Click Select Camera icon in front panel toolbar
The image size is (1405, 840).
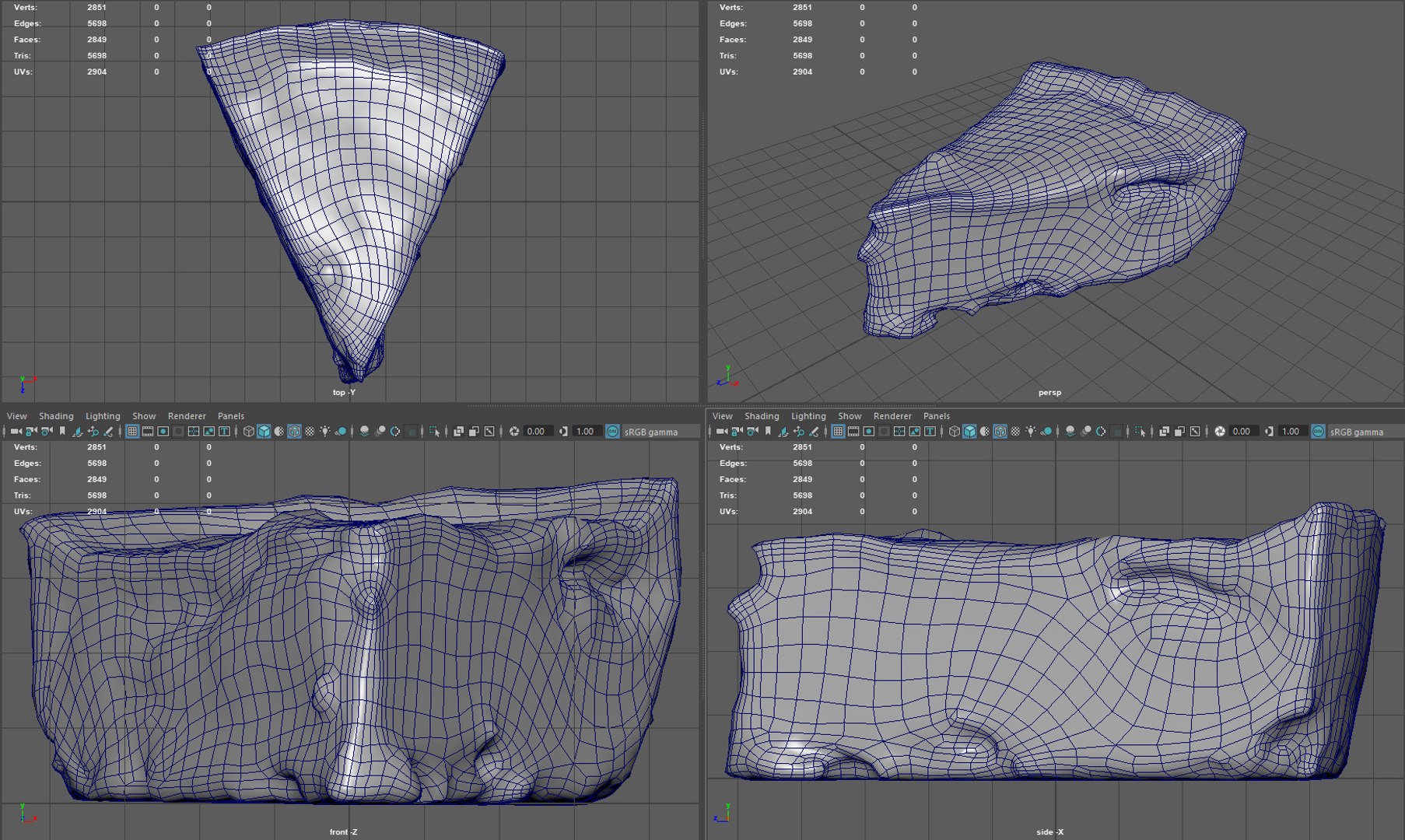tap(16, 432)
